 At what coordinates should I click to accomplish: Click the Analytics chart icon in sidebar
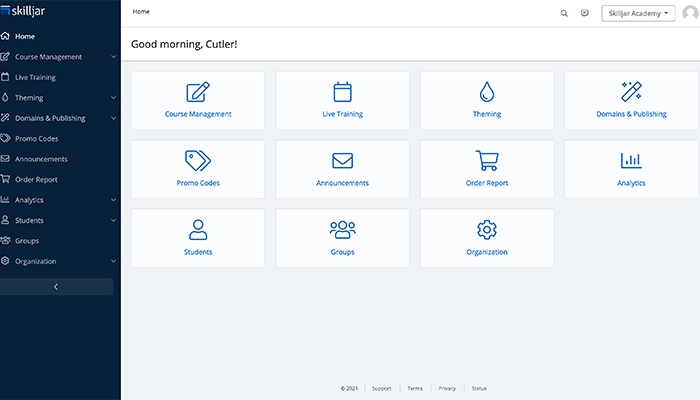click(x=5, y=200)
